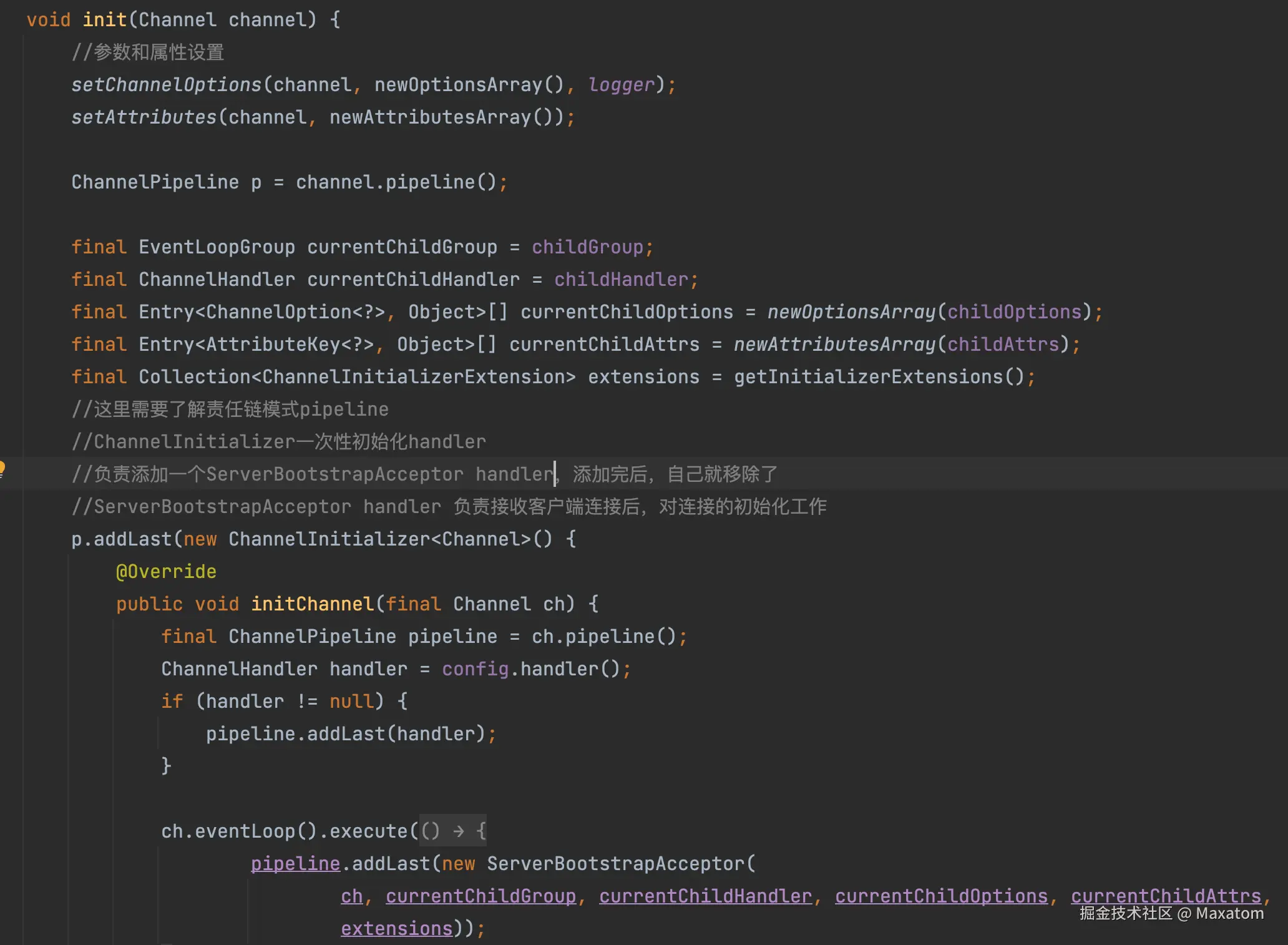Viewport: 1288px width, 945px height.
Task: Click the underlined currentChildGroup argument
Action: pyautogui.click(x=481, y=896)
